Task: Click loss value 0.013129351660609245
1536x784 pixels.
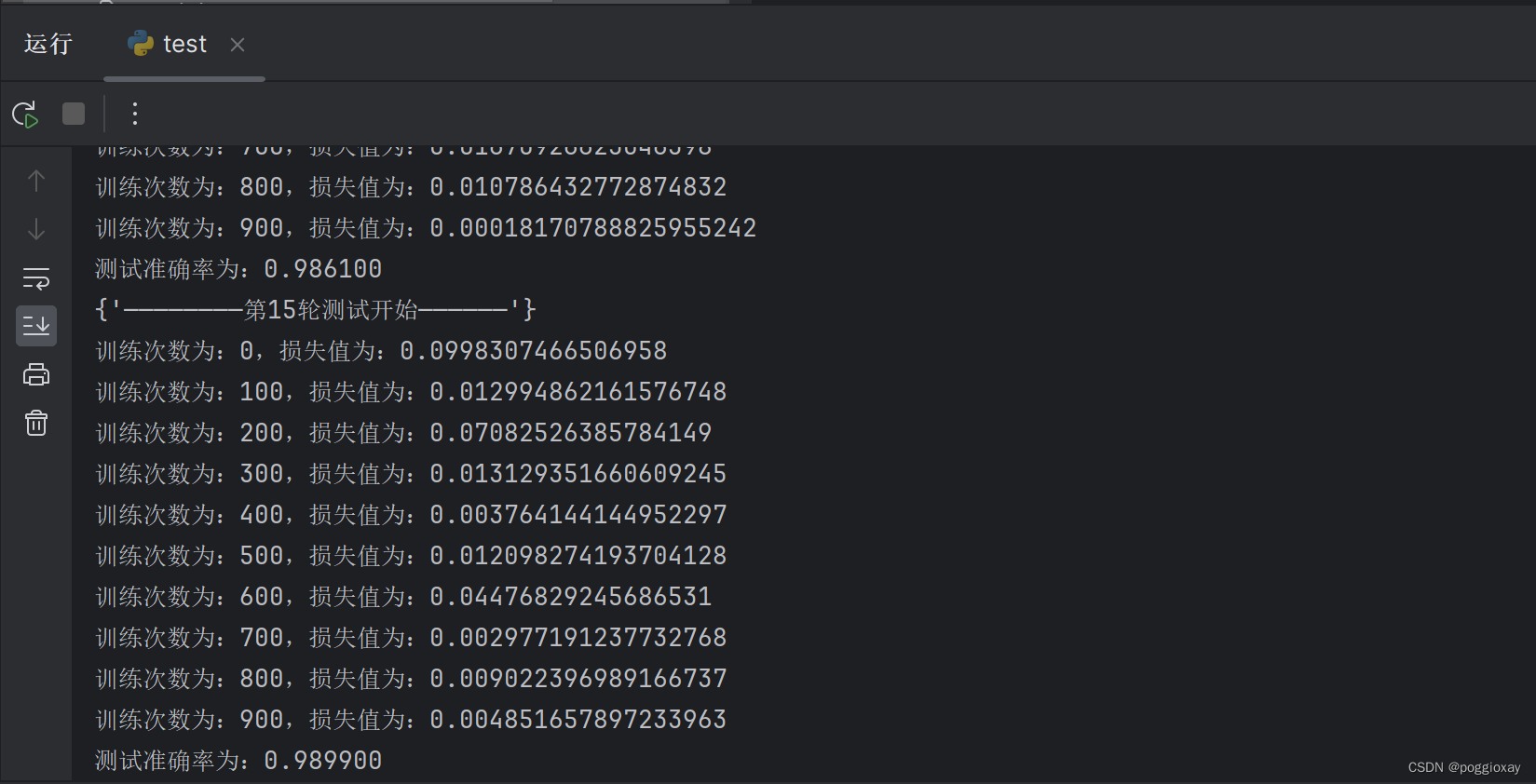Action: [x=578, y=474]
